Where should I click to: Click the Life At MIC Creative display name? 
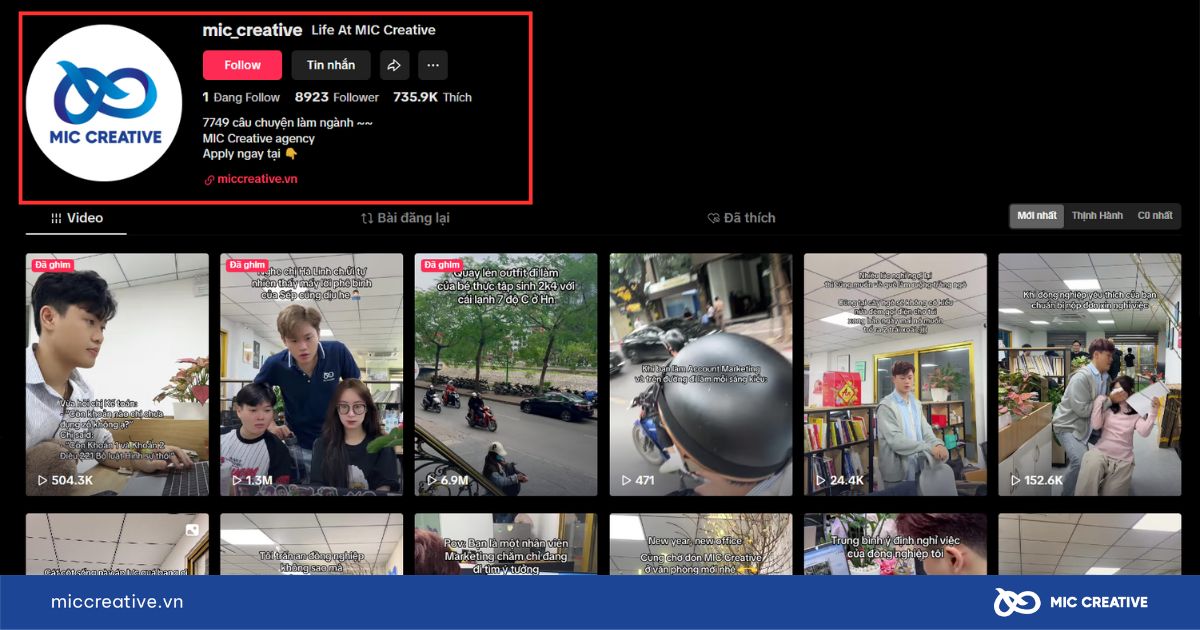coord(373,30)
